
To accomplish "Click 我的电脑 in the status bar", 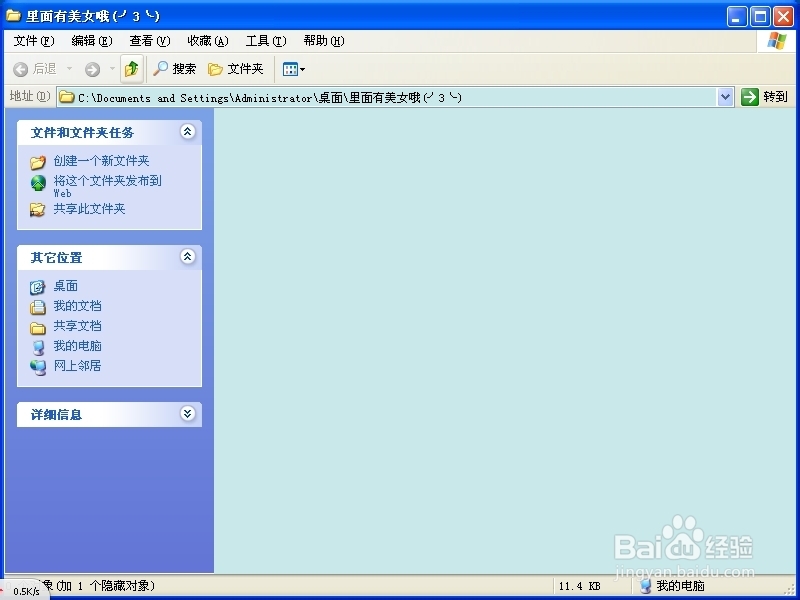I will [674, 586].
